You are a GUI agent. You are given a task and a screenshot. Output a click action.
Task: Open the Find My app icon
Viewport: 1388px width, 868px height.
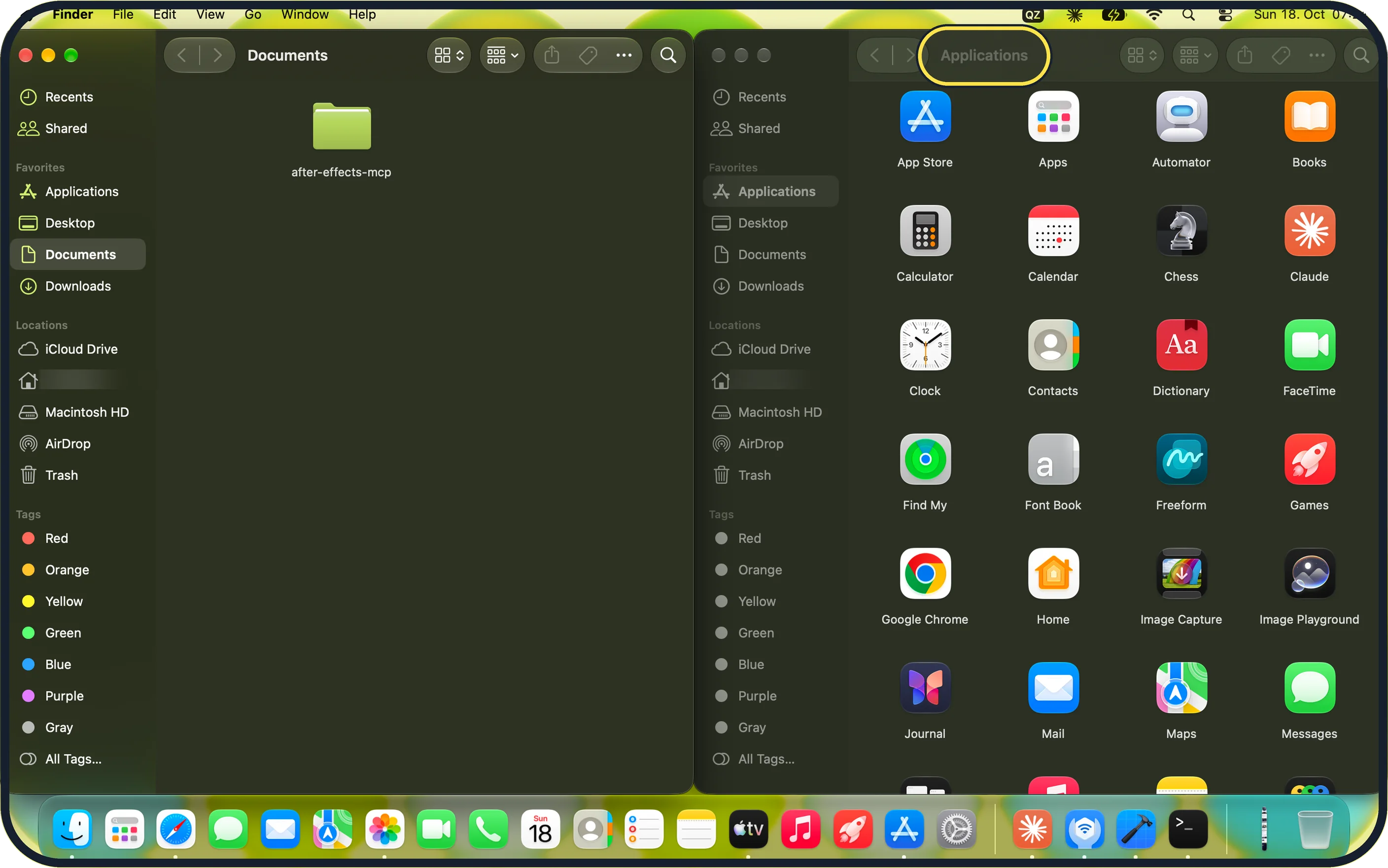pyautogui.click(x=925, y=459)
